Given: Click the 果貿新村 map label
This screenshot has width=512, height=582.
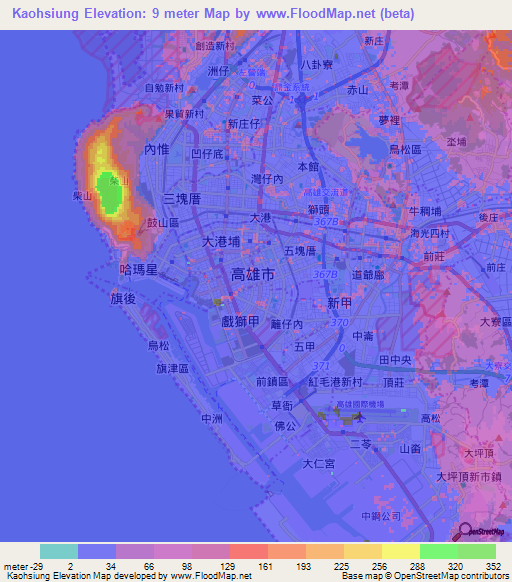Looking at the screenshot, I should pos(184,114).
